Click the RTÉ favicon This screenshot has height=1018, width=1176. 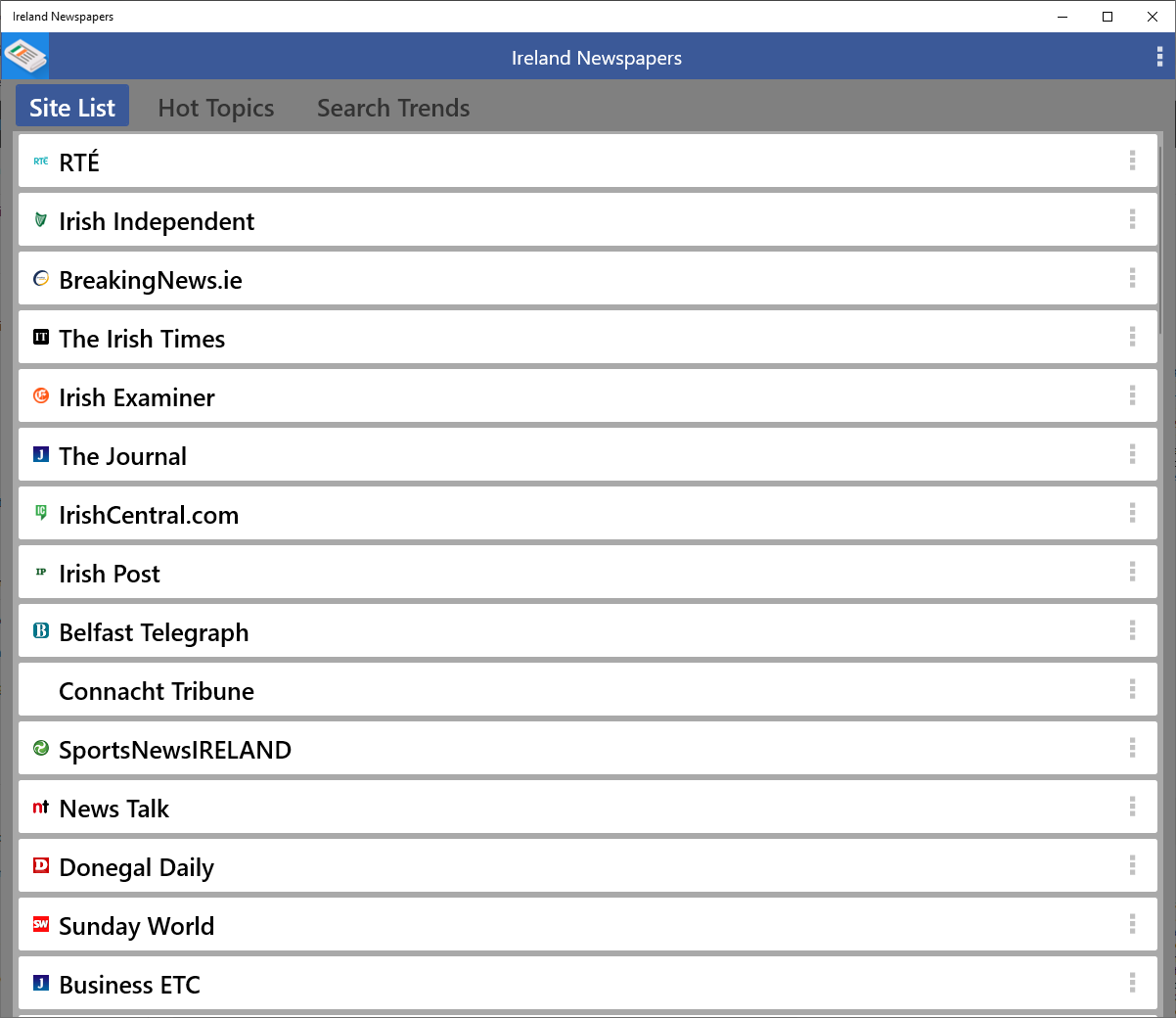pos(41,161)
